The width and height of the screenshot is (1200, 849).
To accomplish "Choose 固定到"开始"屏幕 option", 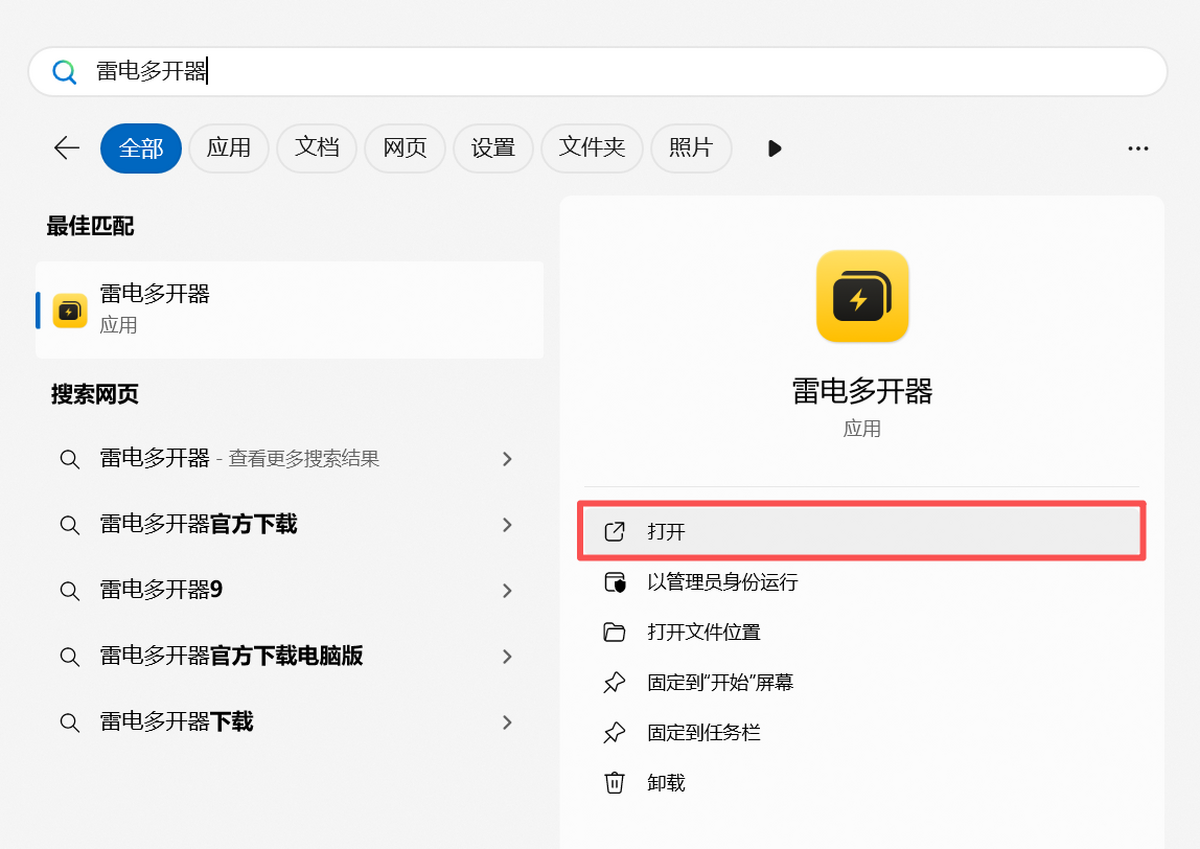I will (x=720, y=683).
